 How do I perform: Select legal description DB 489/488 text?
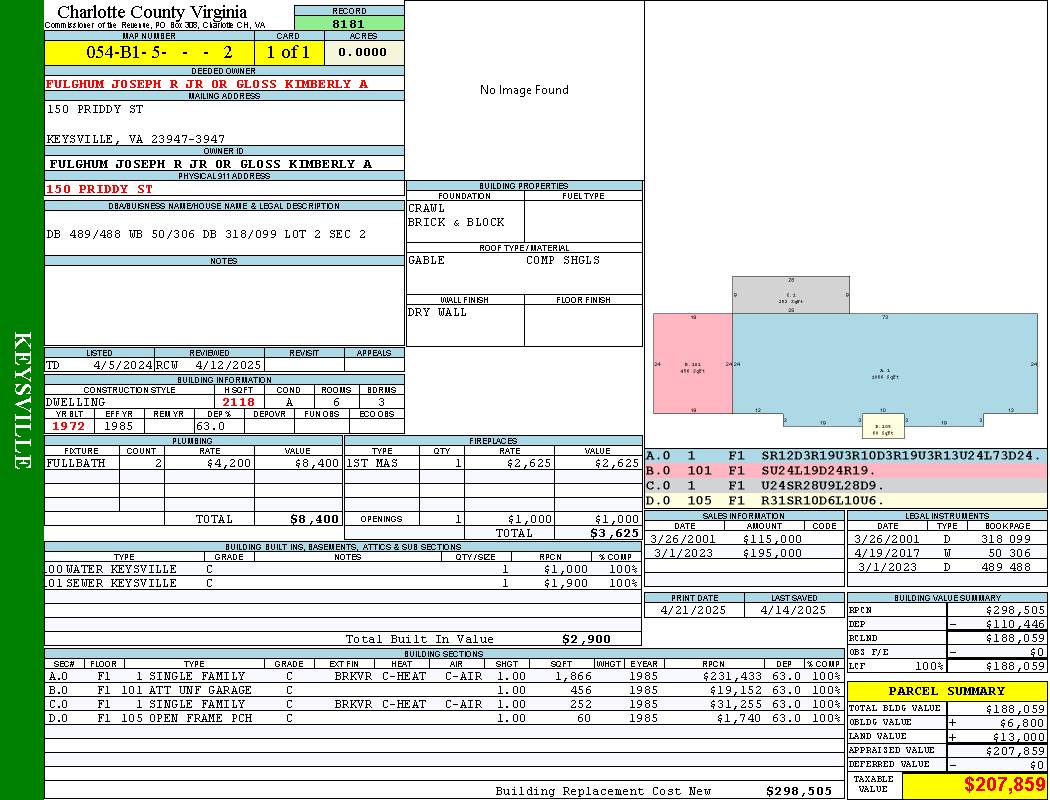(x=206, y=234)
